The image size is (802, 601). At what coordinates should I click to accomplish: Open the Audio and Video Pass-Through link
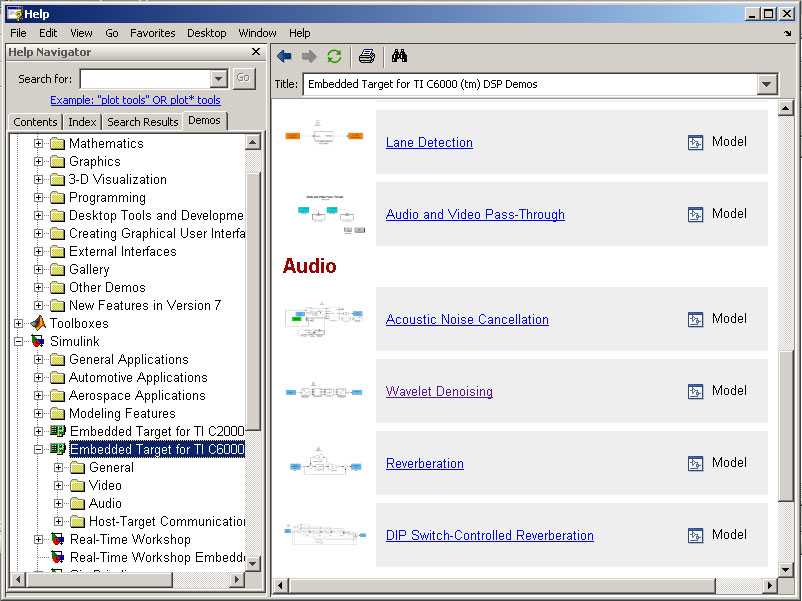475,214
